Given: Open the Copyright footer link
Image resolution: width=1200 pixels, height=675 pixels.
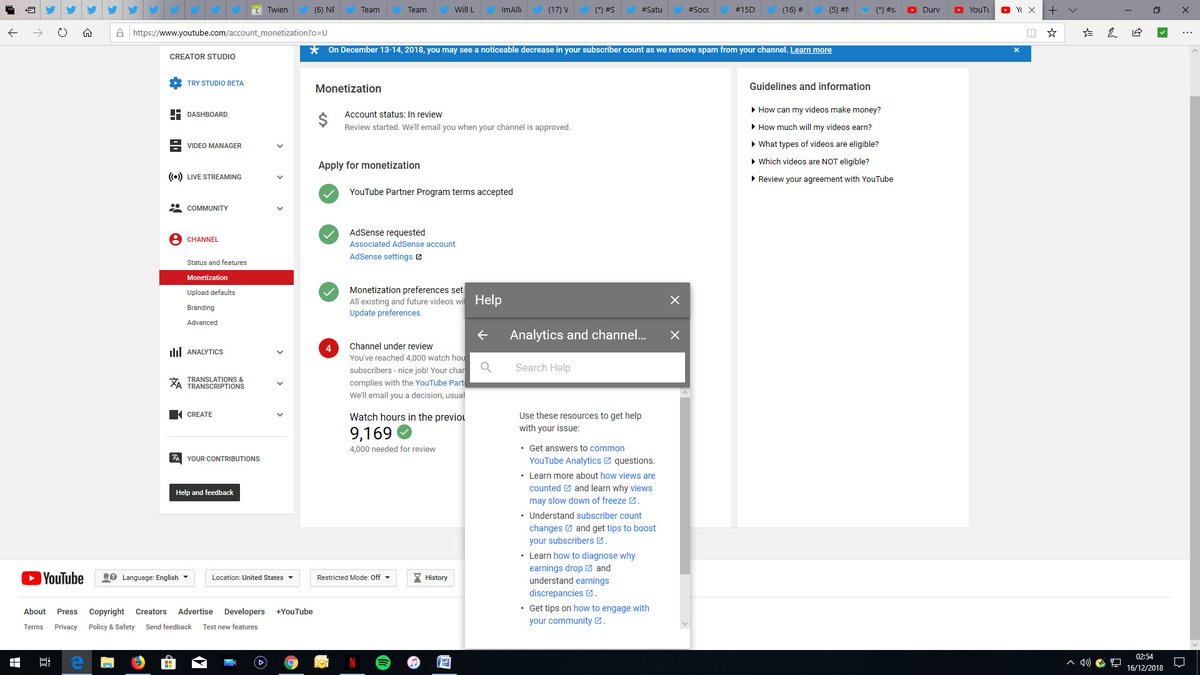Looking at the screenshot, I should tap(107, 612).
